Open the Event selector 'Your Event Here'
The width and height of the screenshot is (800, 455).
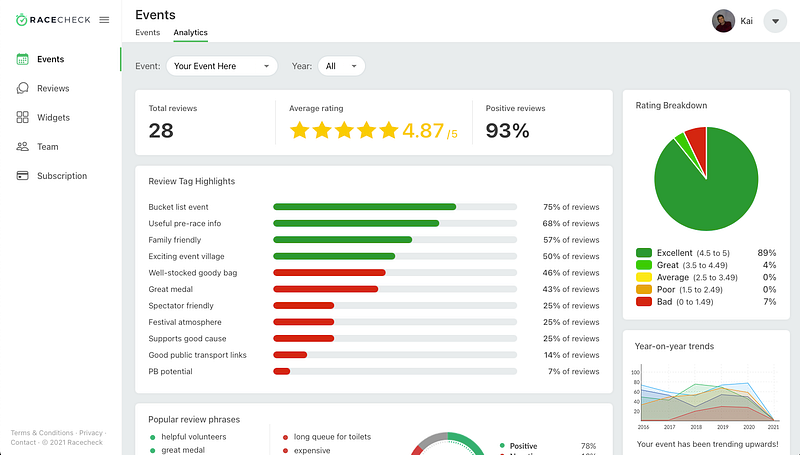click(222, 66)
